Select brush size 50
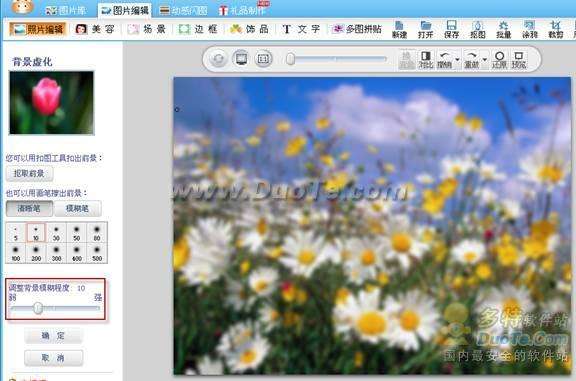This screenshot has width=576, height=381. (76, 233)
